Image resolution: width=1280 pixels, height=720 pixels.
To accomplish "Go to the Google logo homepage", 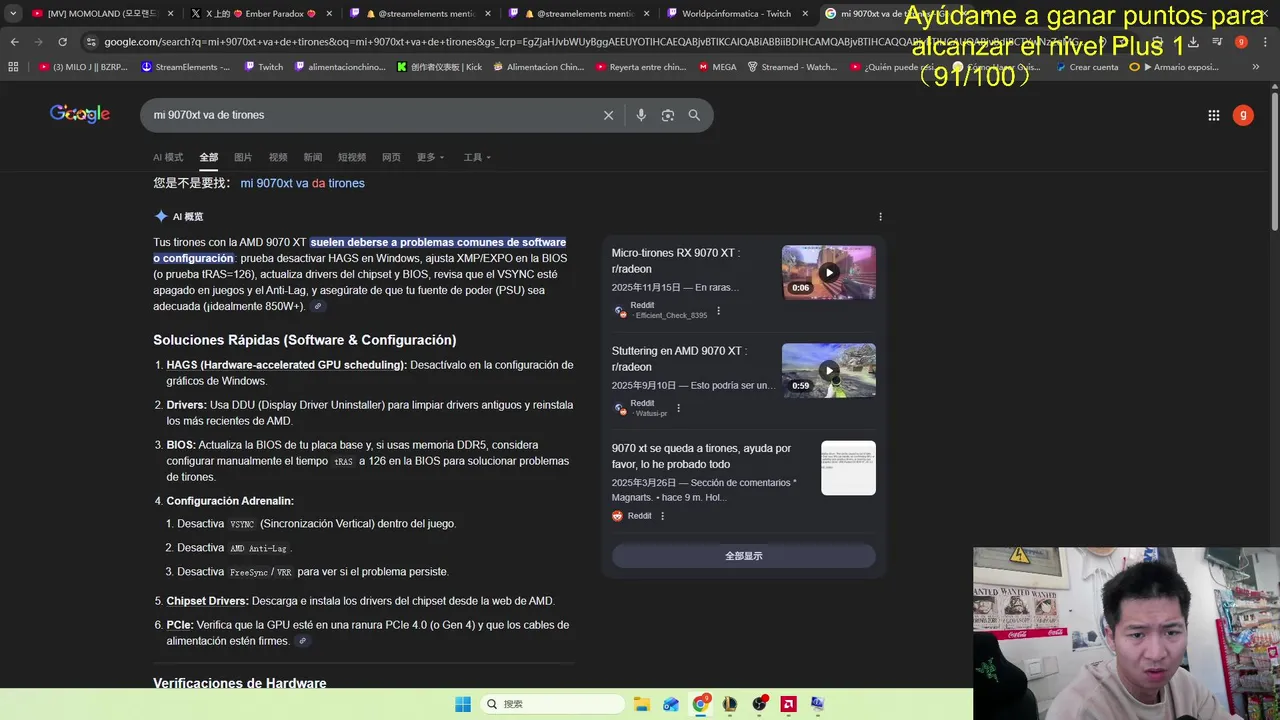I will pyautogui.click(x=80, y=114).
